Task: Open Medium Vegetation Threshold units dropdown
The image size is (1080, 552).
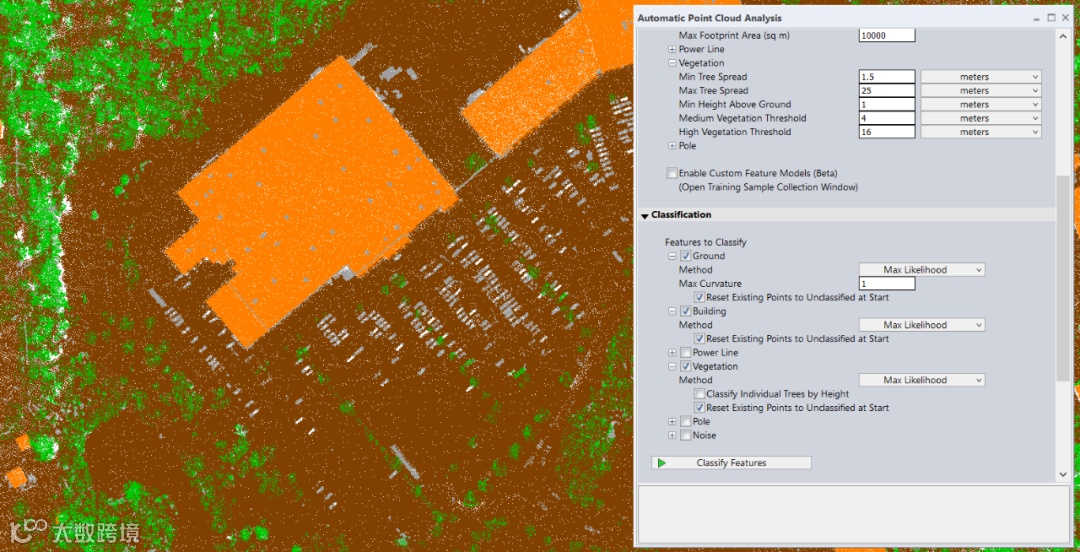Action: tap(981, 118)
